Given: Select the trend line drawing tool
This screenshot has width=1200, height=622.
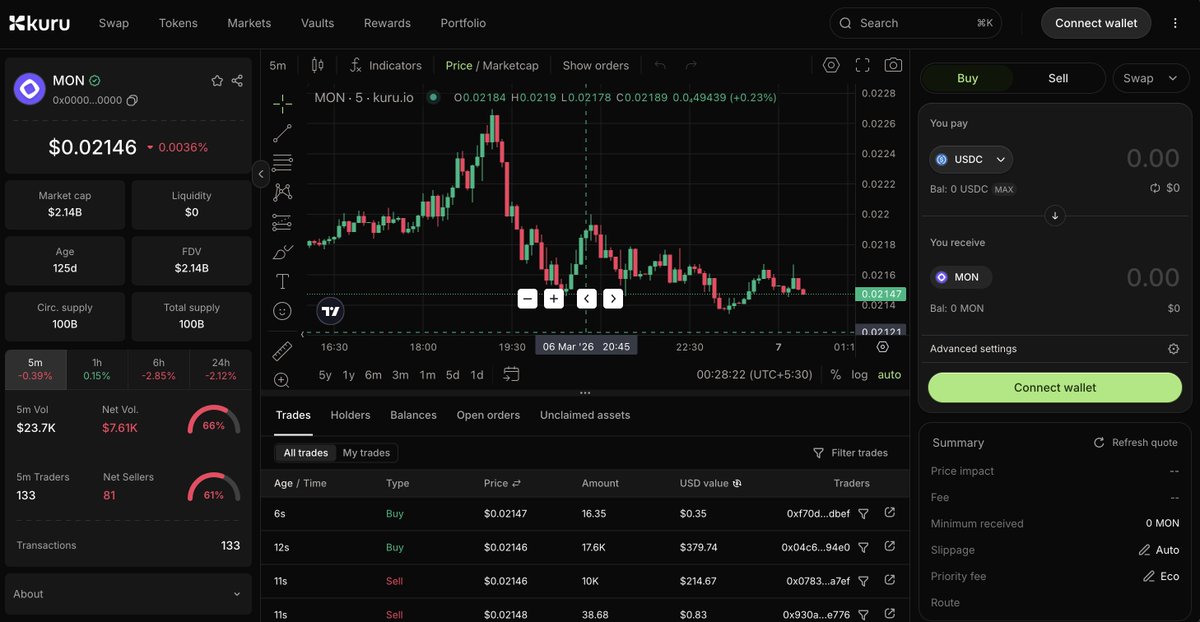Looking at the screenshot, I should click(x=282, y=133).
